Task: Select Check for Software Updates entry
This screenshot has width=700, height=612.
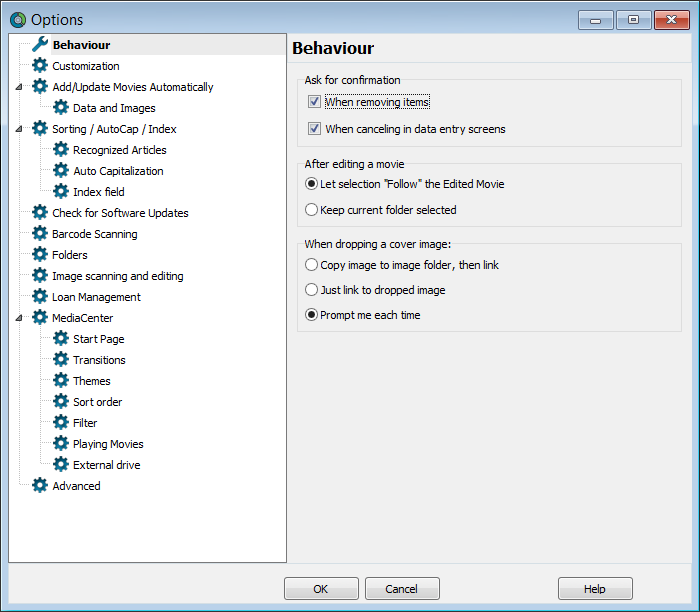Action: coord(120,213)
